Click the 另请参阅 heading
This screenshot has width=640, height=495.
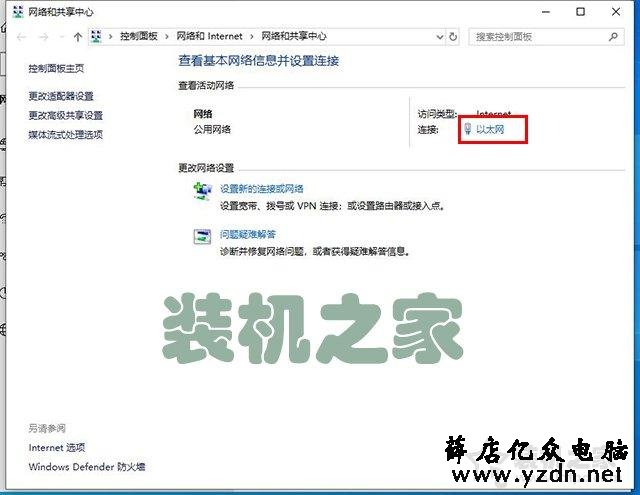pyautogui.click(x=47, y=428)
